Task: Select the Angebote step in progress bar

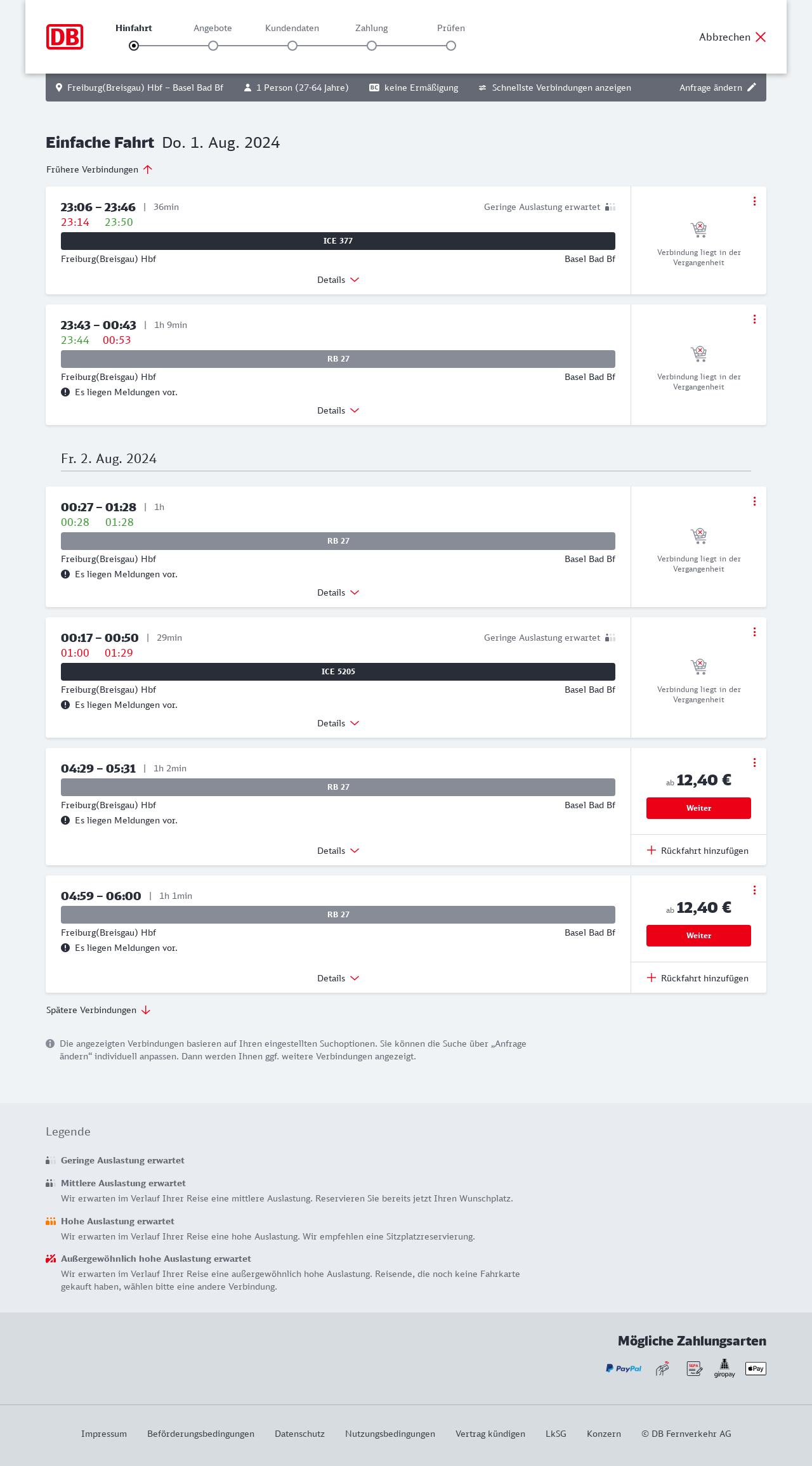Action: (x=213, y=45)
